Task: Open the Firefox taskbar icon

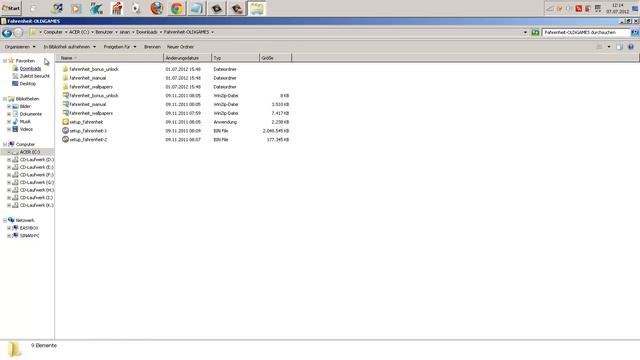Action: (157, 8)
